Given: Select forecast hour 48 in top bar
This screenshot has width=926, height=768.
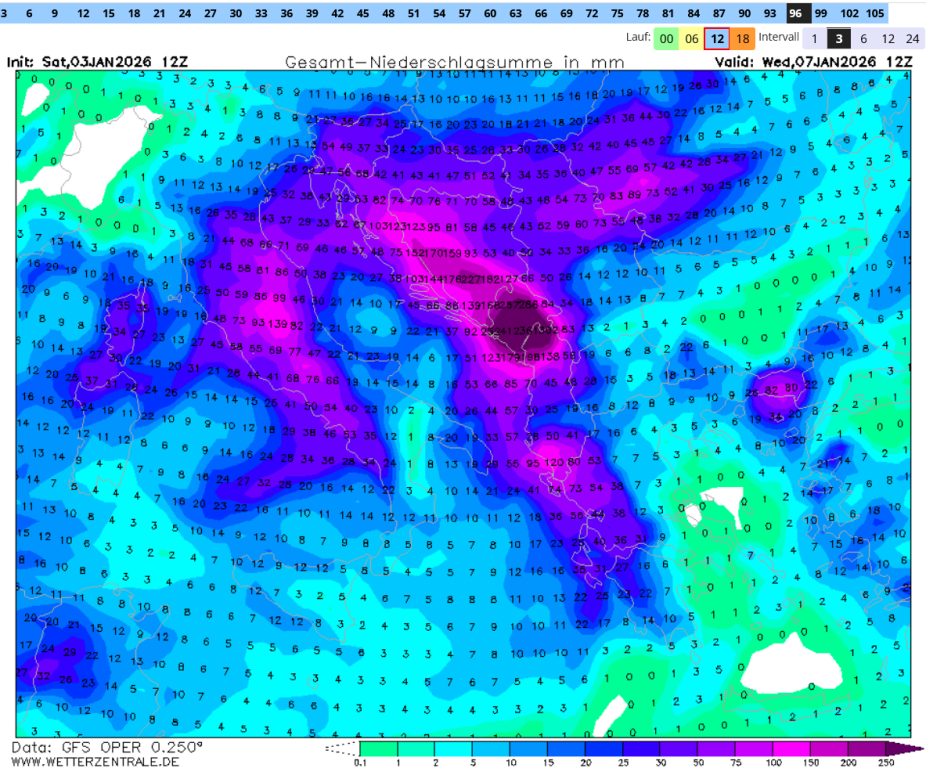Looking at the screenshot, I should (x=388, y=14).
